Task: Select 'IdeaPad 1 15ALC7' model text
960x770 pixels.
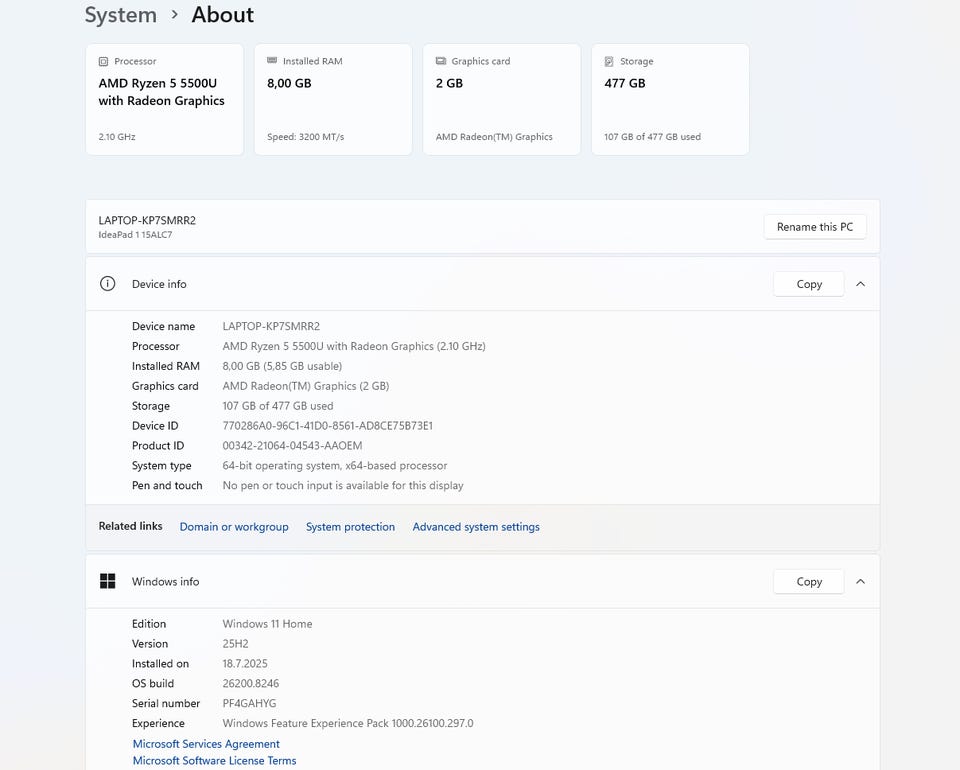Action: [x=135, y=234]
